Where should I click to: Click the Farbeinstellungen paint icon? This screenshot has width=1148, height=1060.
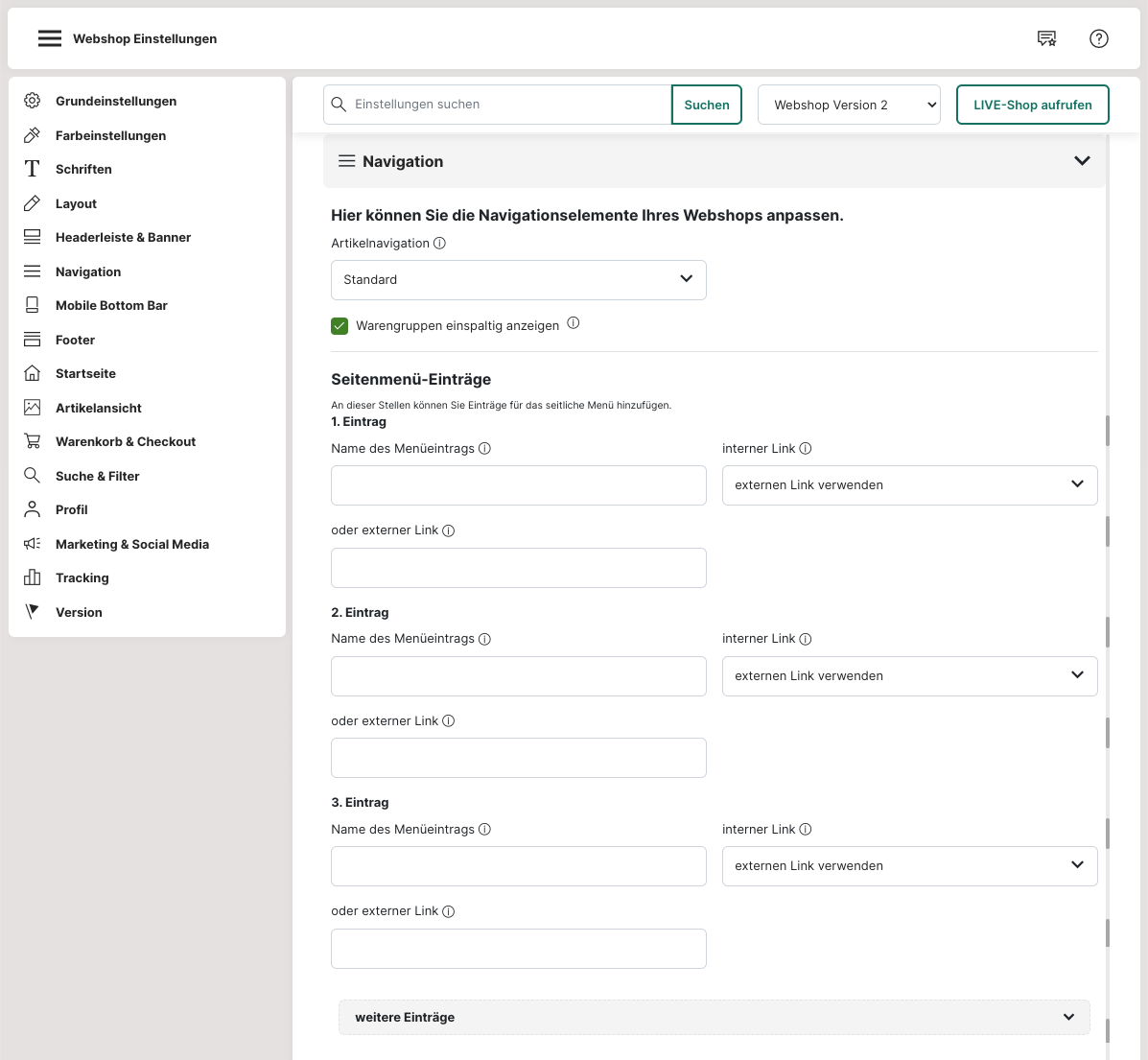[x=33, y=135]
